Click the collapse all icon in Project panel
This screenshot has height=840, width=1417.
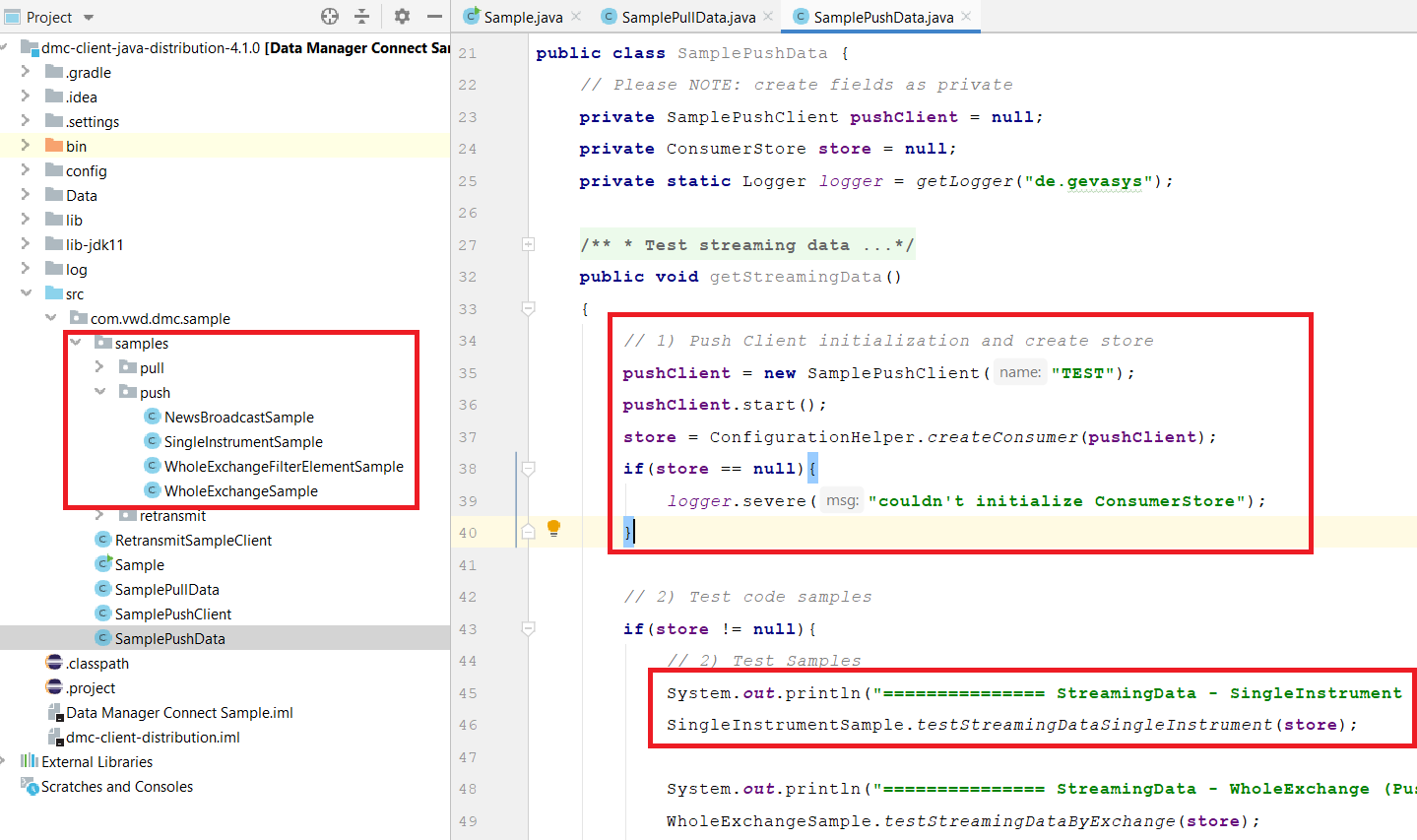[x=361, y=17]
